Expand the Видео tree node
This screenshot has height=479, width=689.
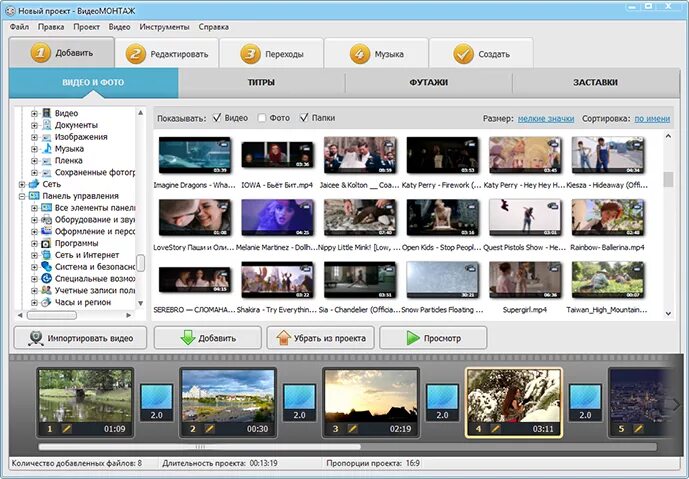34,113
